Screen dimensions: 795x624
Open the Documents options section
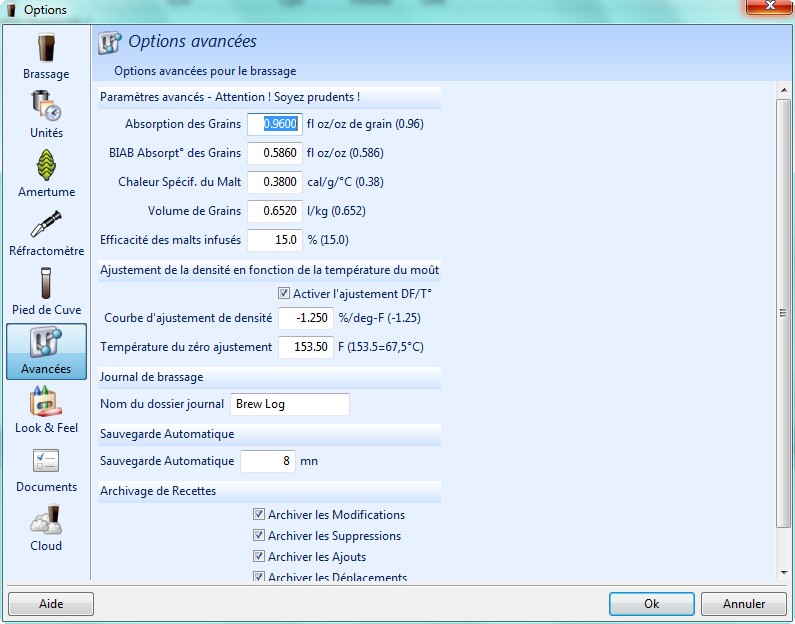pyautogui.click(x=46, y=468)
